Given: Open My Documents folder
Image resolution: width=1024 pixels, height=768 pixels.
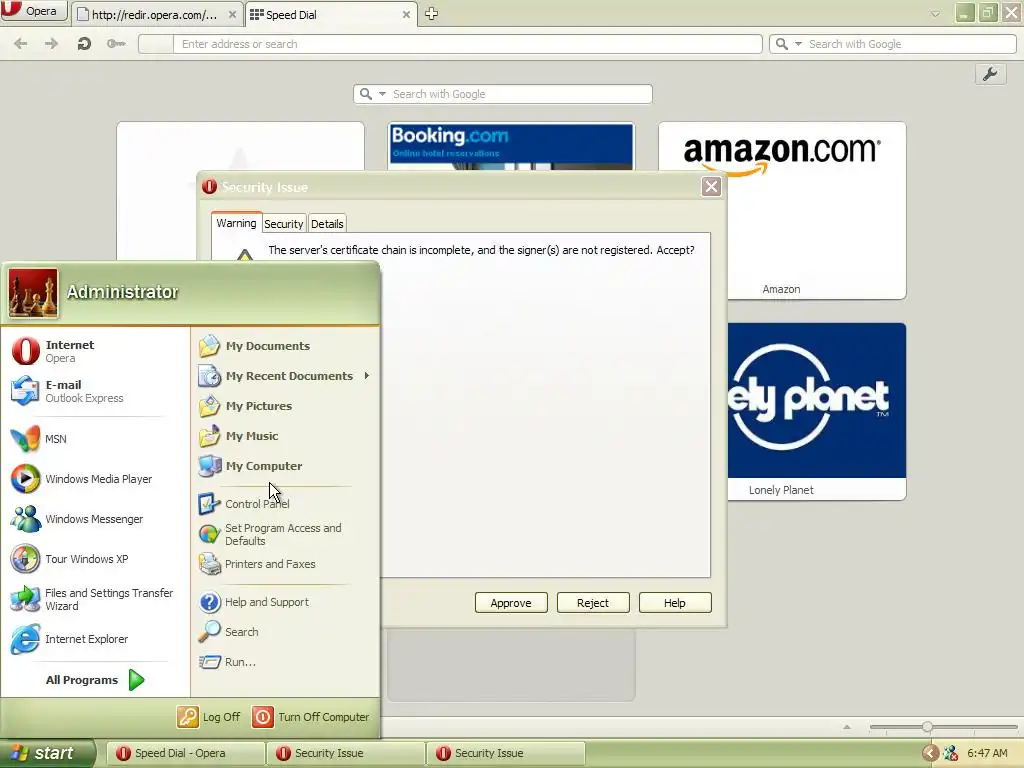Looking at the screenshot, I should pyautogui.click(x=285, y=345).
